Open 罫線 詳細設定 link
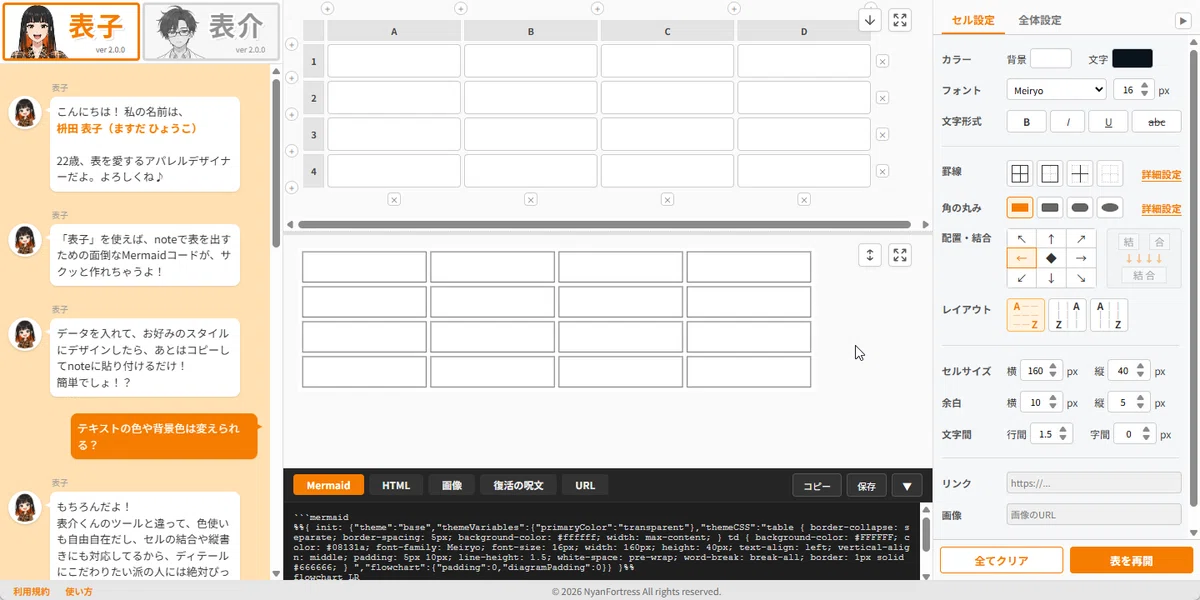 (x=1161, y=175)
